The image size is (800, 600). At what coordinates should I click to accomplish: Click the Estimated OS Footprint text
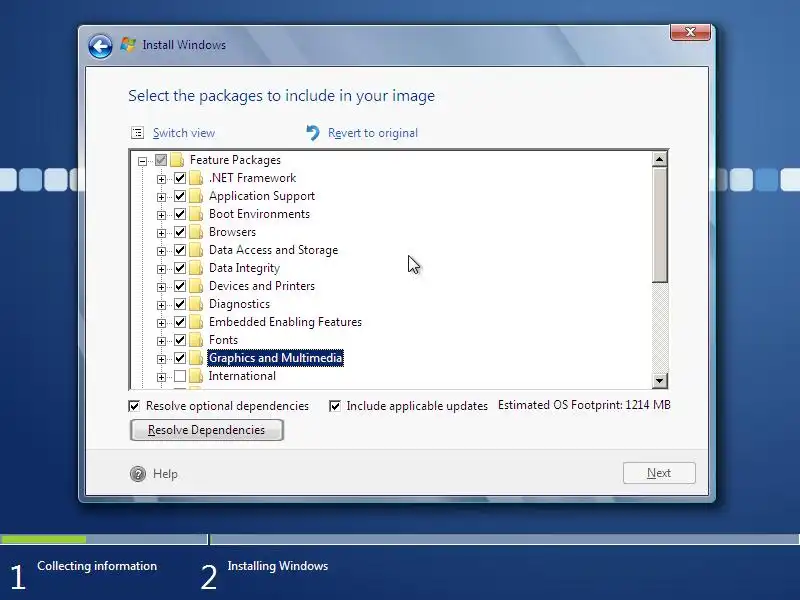584,405
